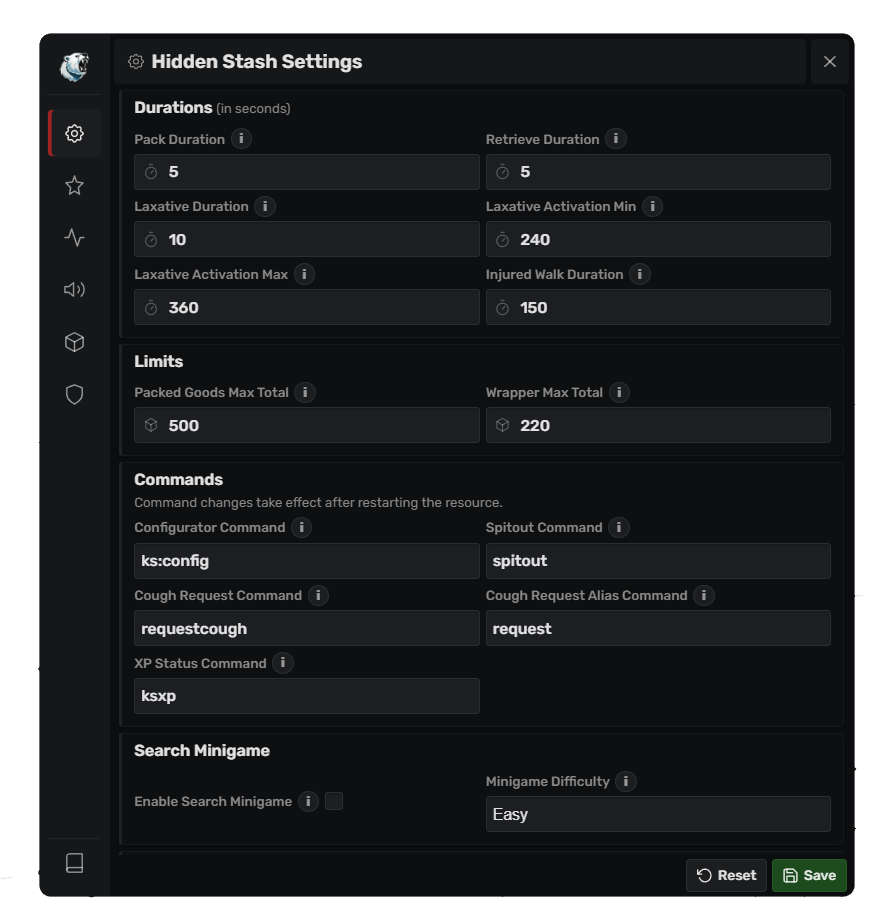Open the activity pulse sidebar tab
Image resolution: width=892 pixels, height=922 pixels.
(x=74, y=238)
